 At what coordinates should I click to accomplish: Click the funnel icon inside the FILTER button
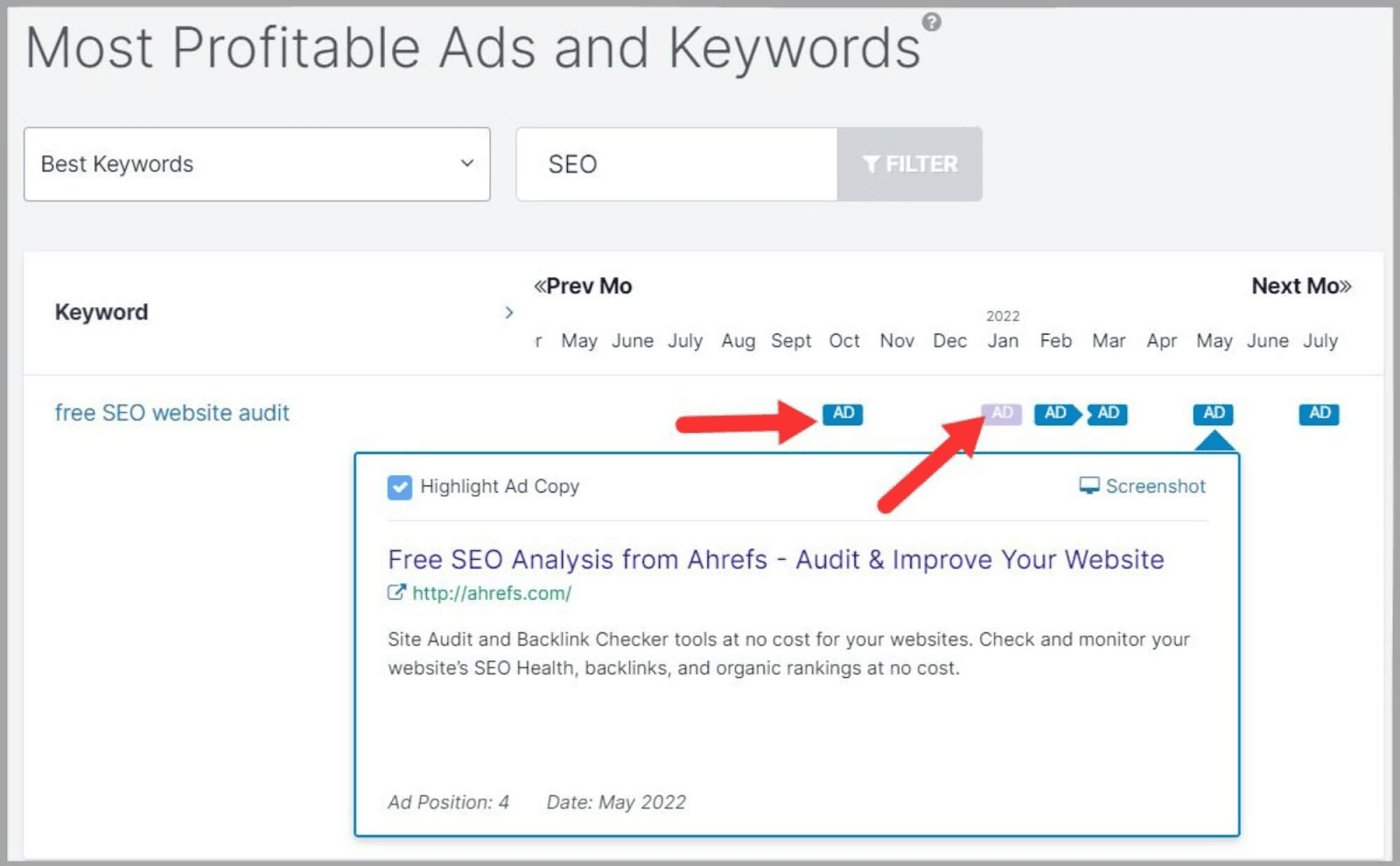872,163
